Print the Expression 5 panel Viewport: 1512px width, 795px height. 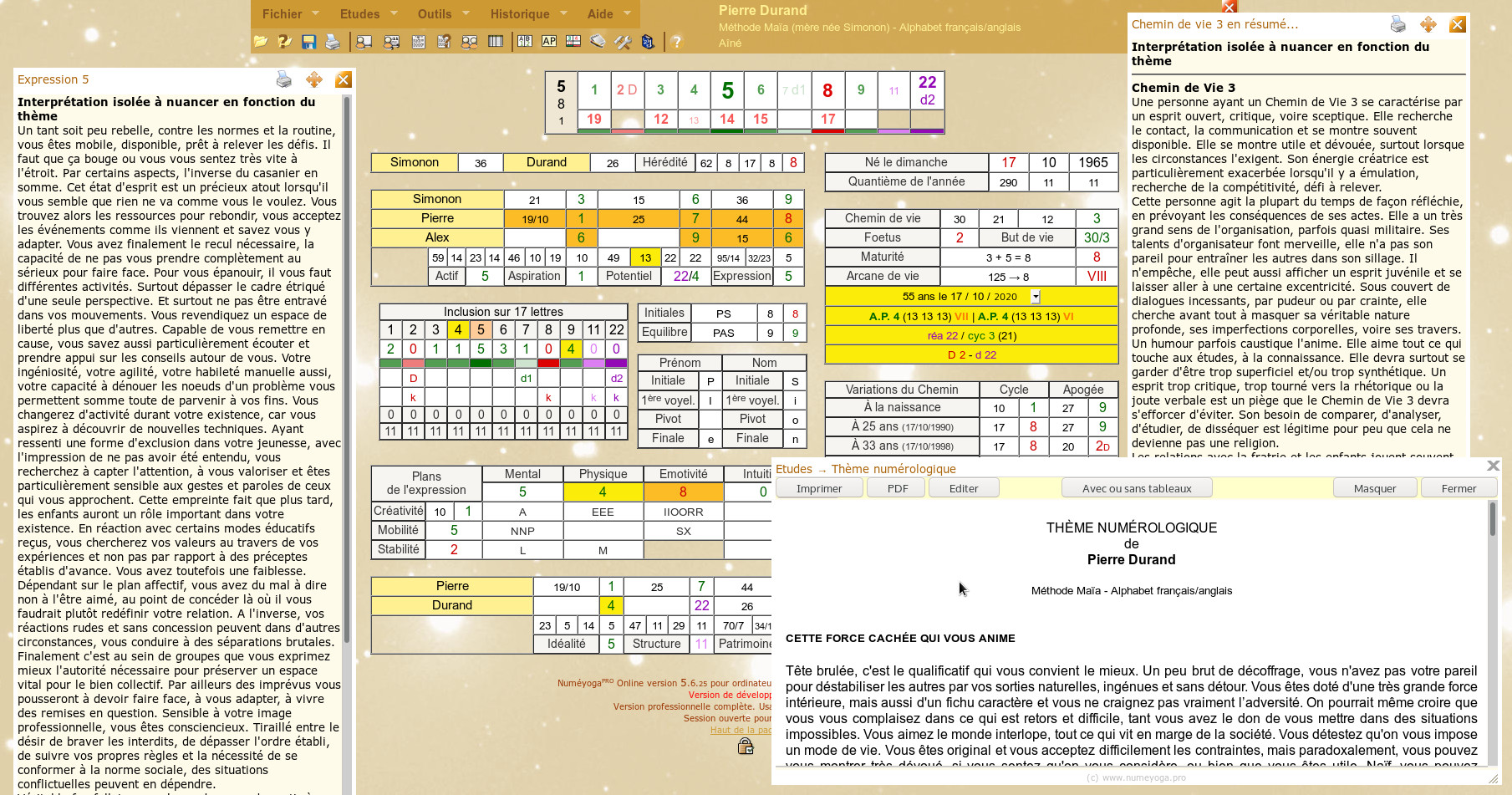284,79
